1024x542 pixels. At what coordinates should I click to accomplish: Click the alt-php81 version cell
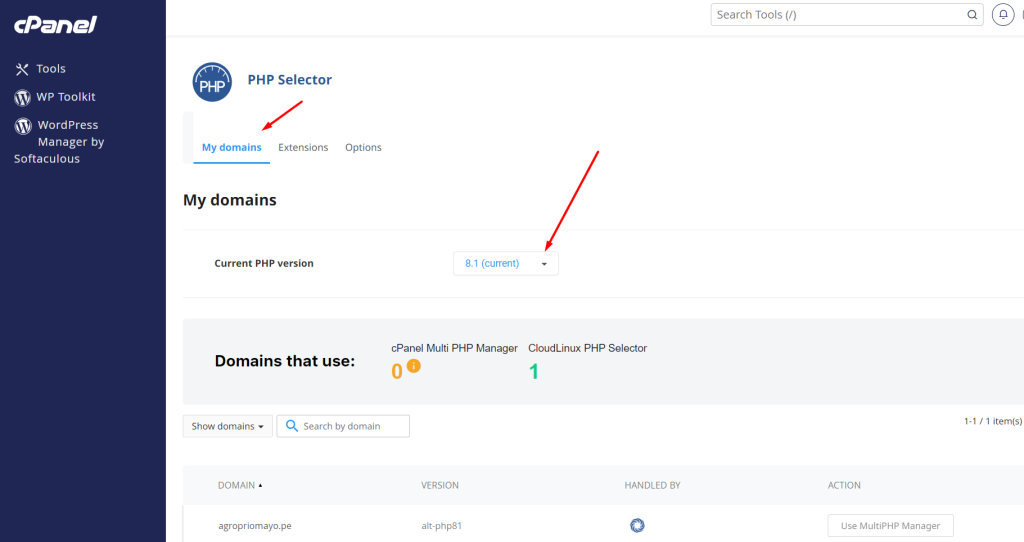(x=441, y=526)
